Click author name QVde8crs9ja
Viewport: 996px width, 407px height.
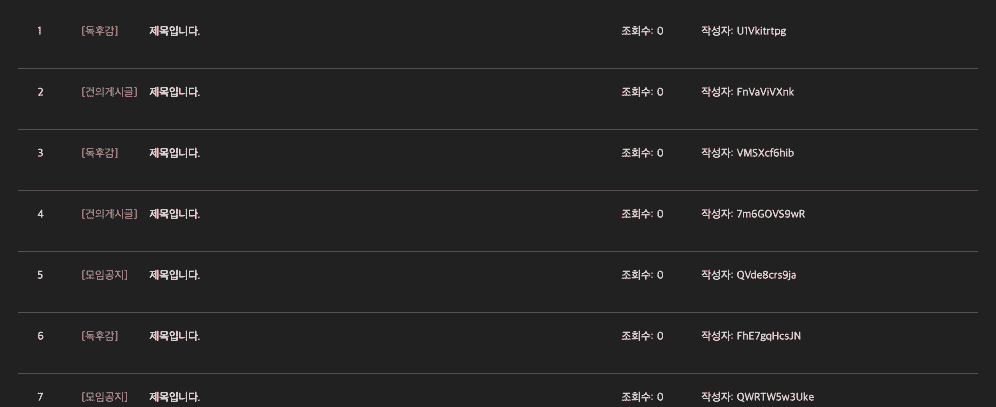[x=766, y=275]
